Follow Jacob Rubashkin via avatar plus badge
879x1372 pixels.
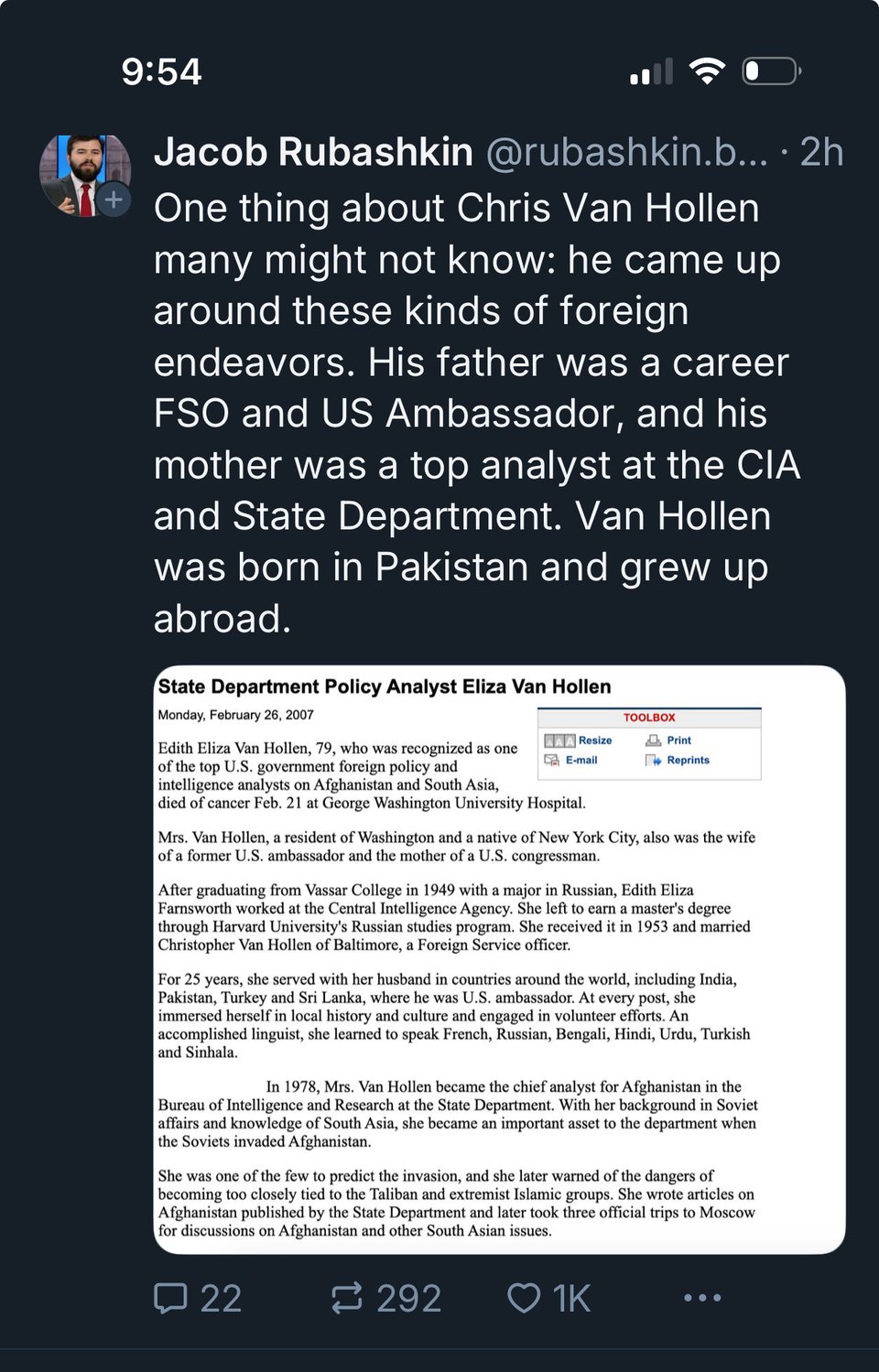[x=114, y=199]
